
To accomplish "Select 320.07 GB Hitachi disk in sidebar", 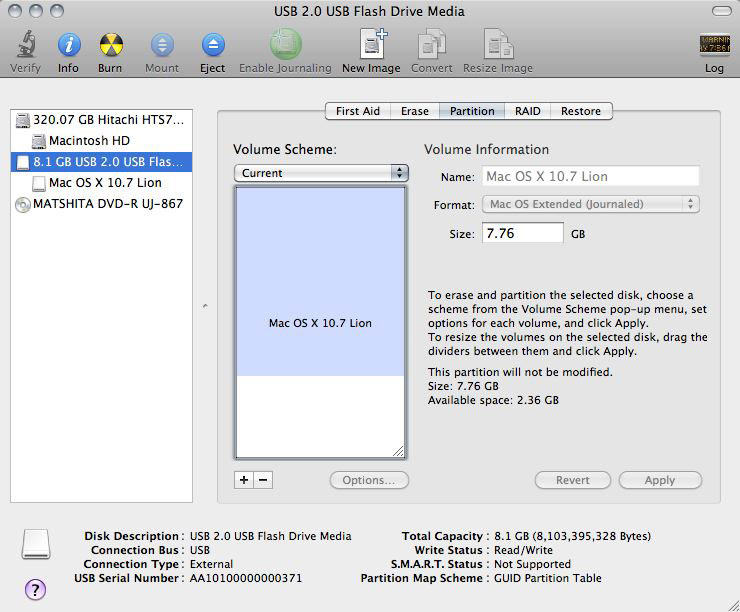I will click(x=101, y=120).
